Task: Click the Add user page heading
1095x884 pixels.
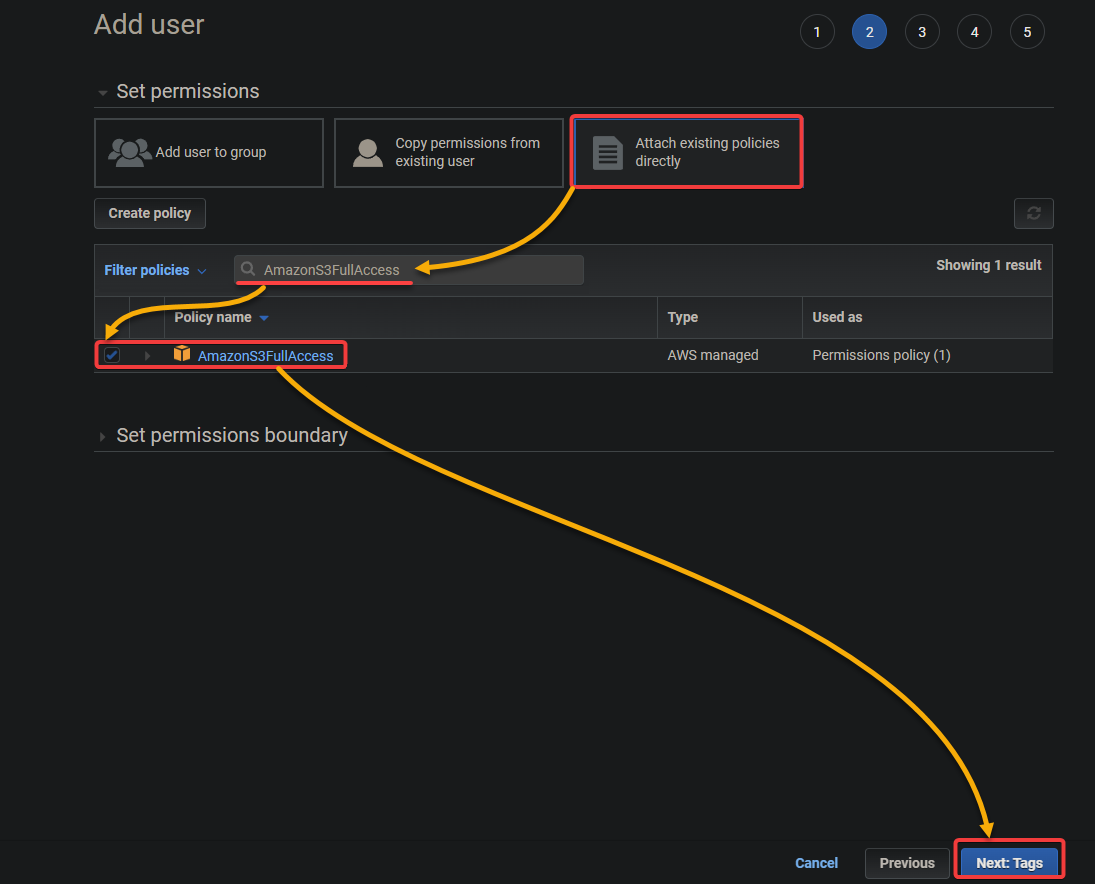Action: click(x=149, y=24)
